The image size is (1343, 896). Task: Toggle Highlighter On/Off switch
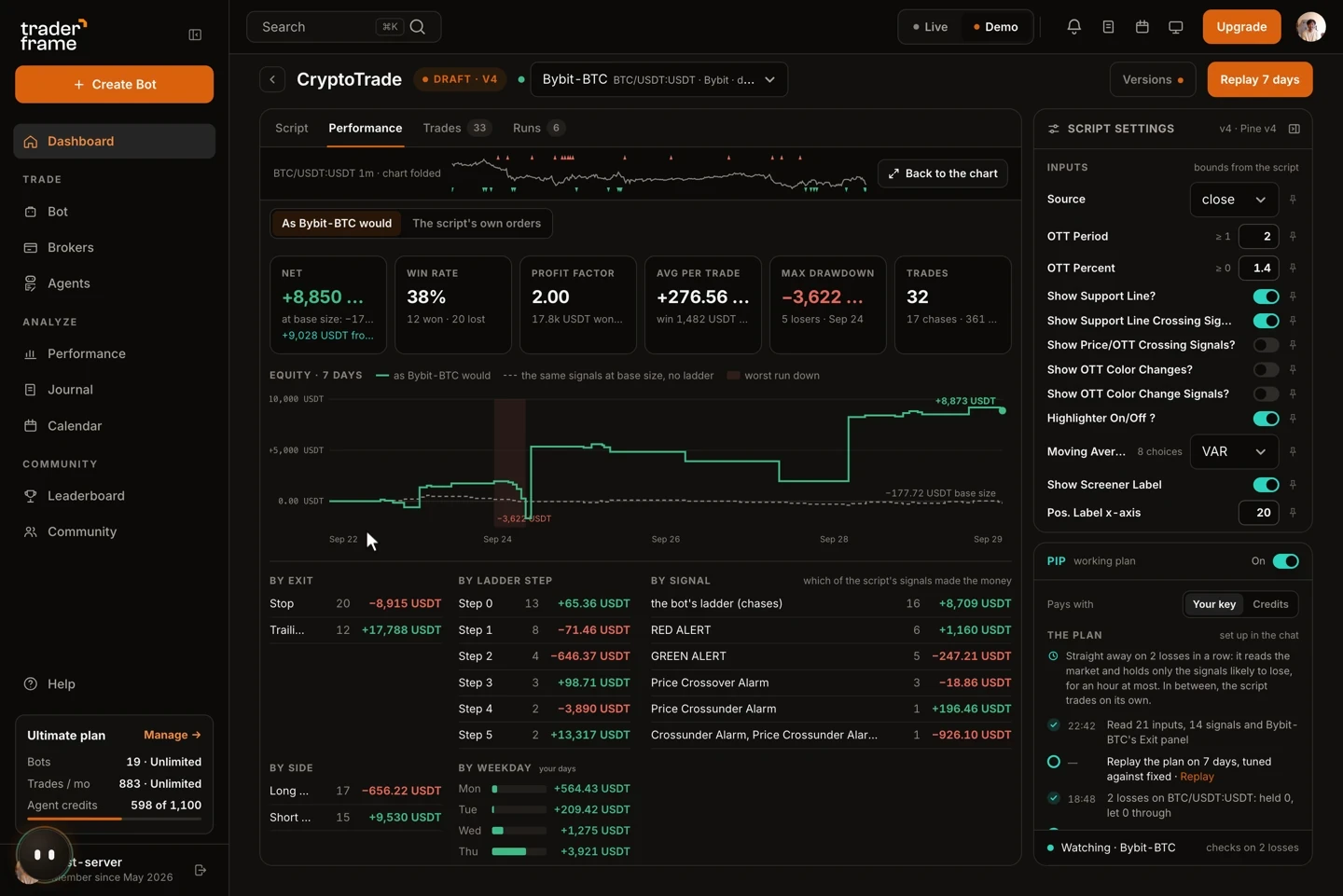coord(1266,419)
